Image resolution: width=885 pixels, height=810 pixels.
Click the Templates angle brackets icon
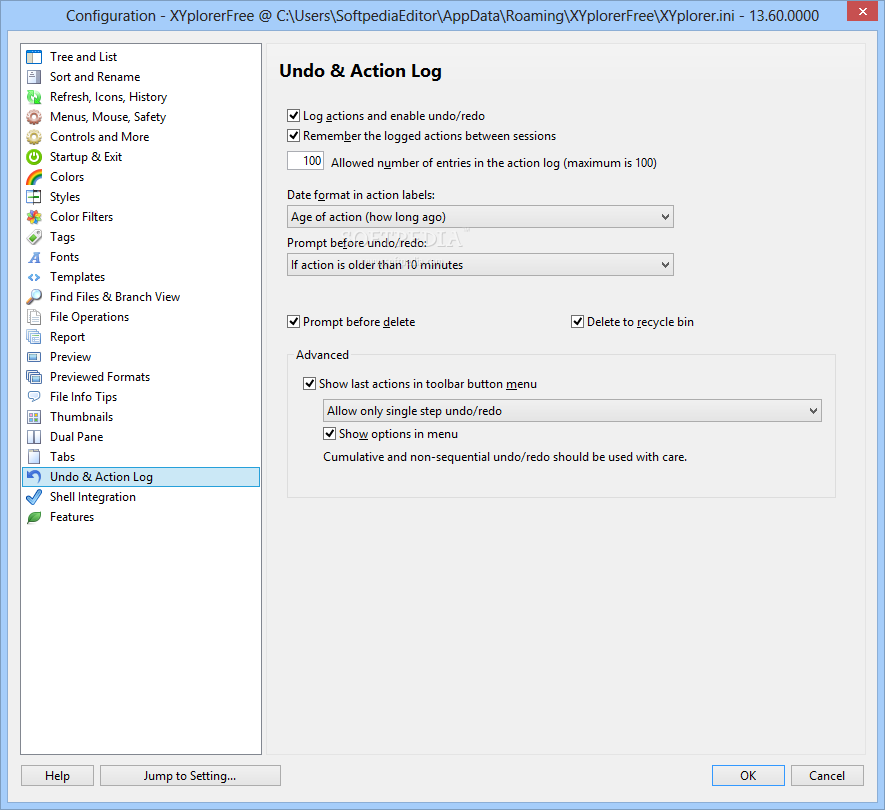[x=34, y=277]
